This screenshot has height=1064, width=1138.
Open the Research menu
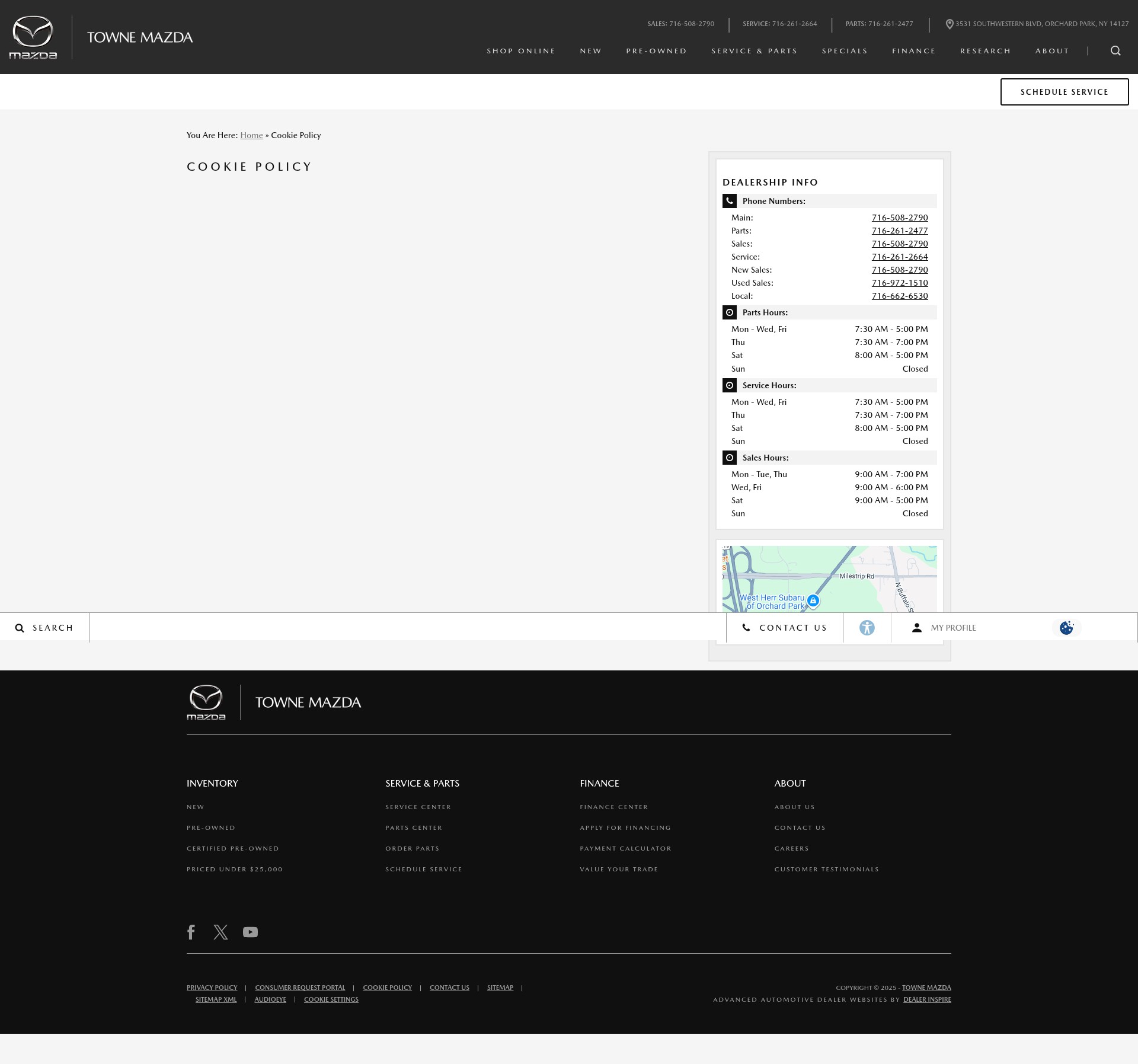(x=986, y=51)
